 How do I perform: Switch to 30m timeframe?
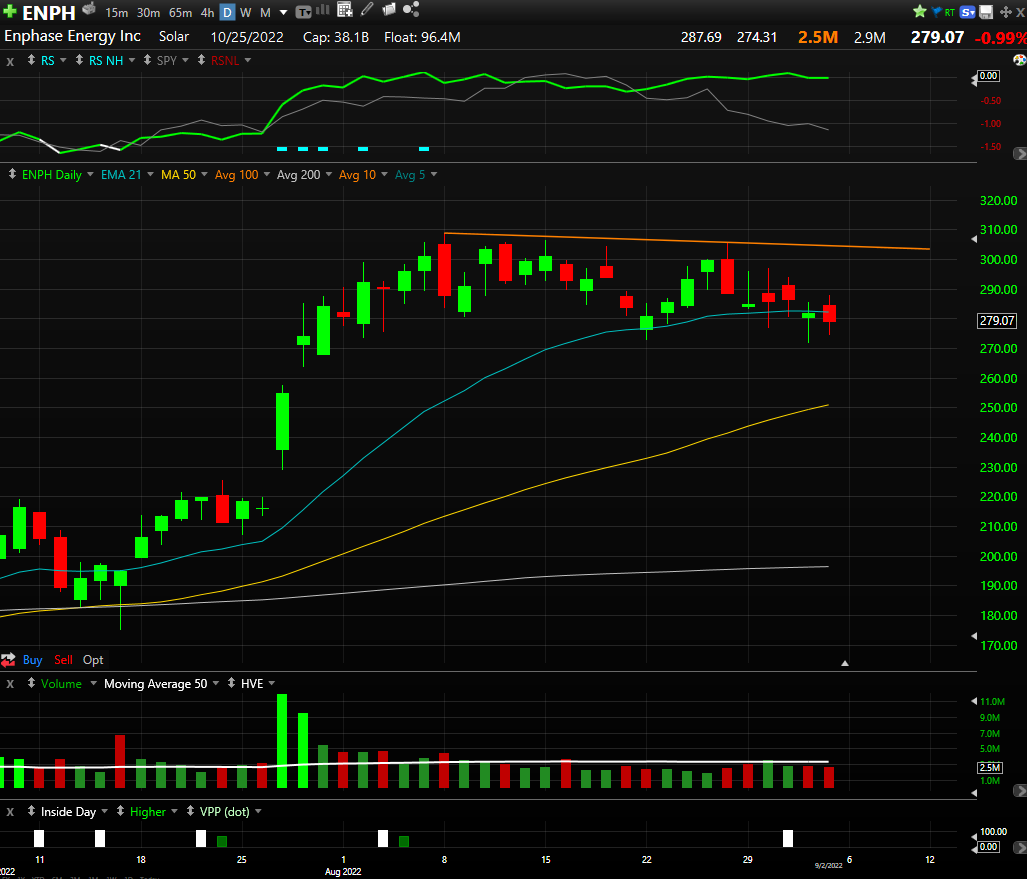point(149,12)
